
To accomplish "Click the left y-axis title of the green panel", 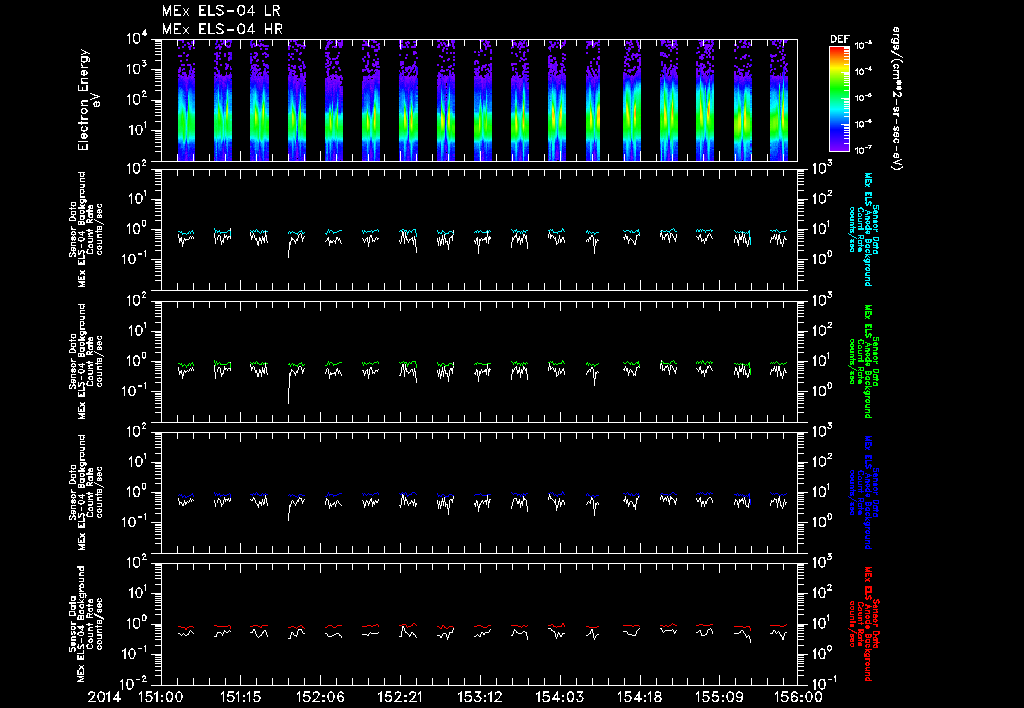I will click(86, 361).
